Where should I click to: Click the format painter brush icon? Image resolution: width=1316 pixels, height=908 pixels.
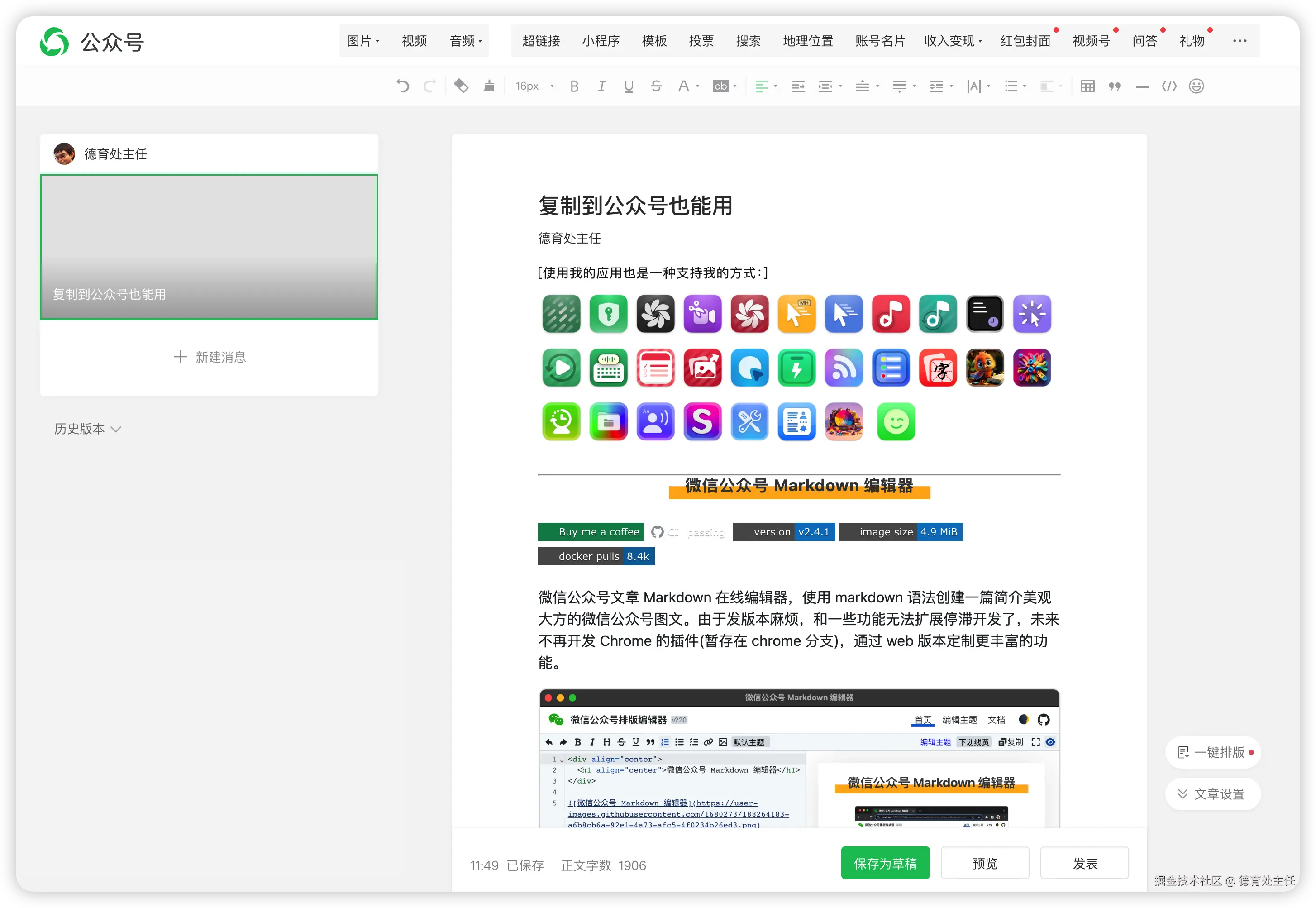(x=489, y=86)
